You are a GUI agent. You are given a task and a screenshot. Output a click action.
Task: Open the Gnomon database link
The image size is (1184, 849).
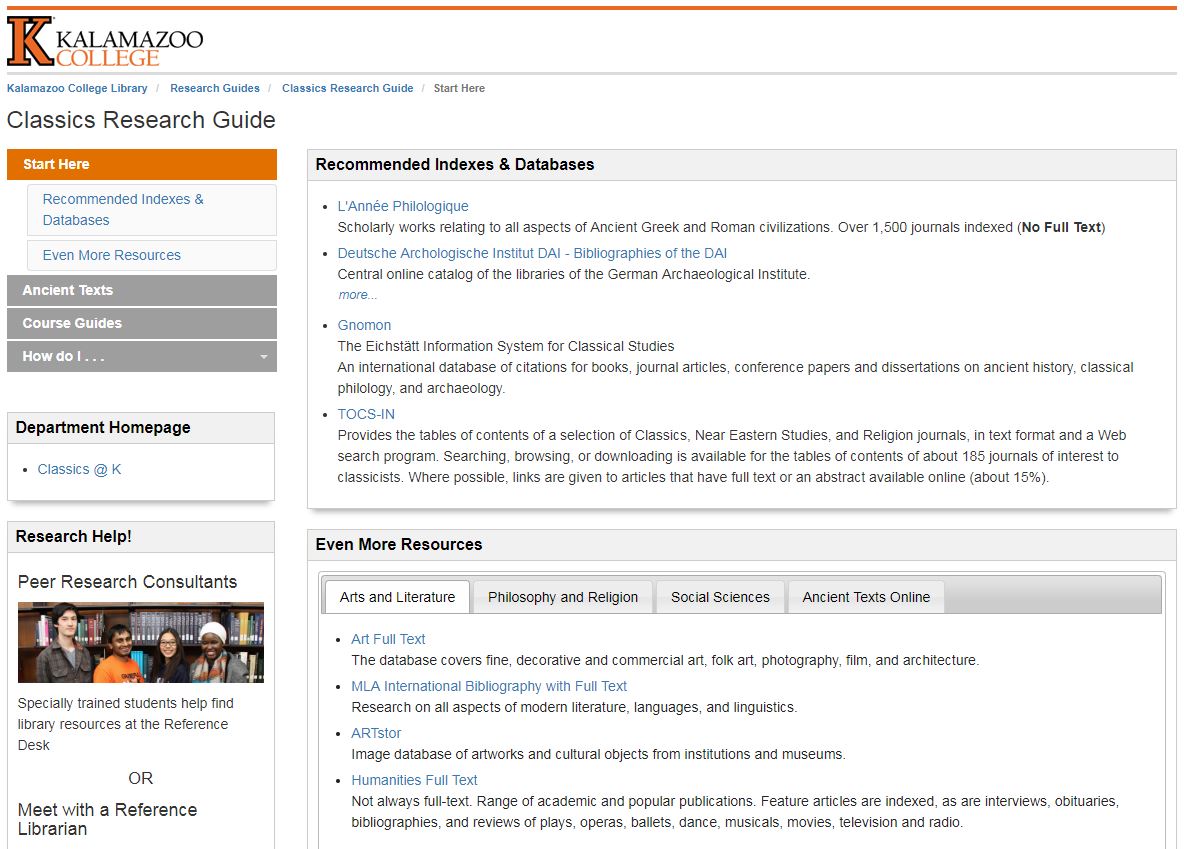pos(364,325)
